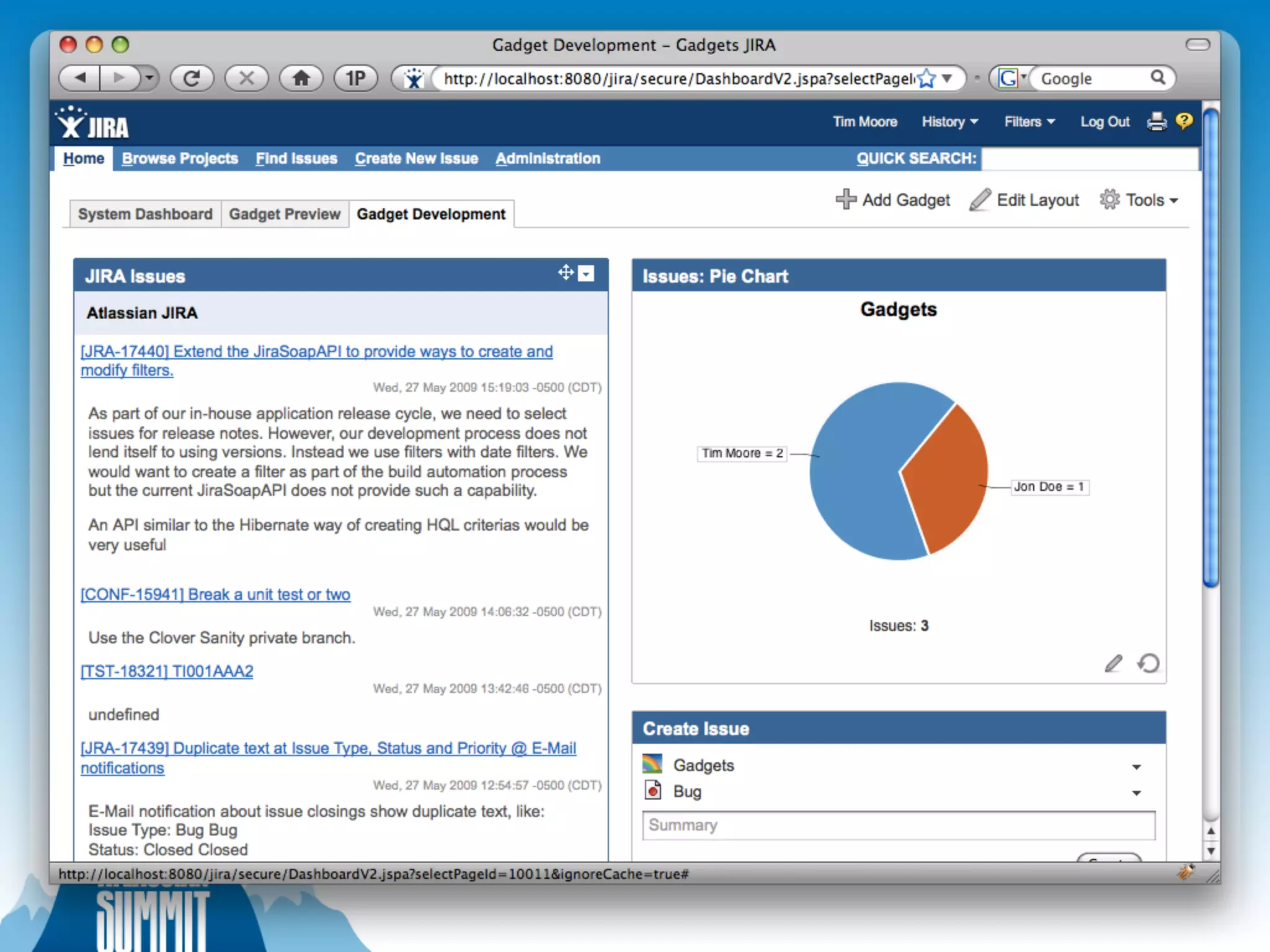Click the browser Back arrow button

pyautogui.click(x=79, y=78)
